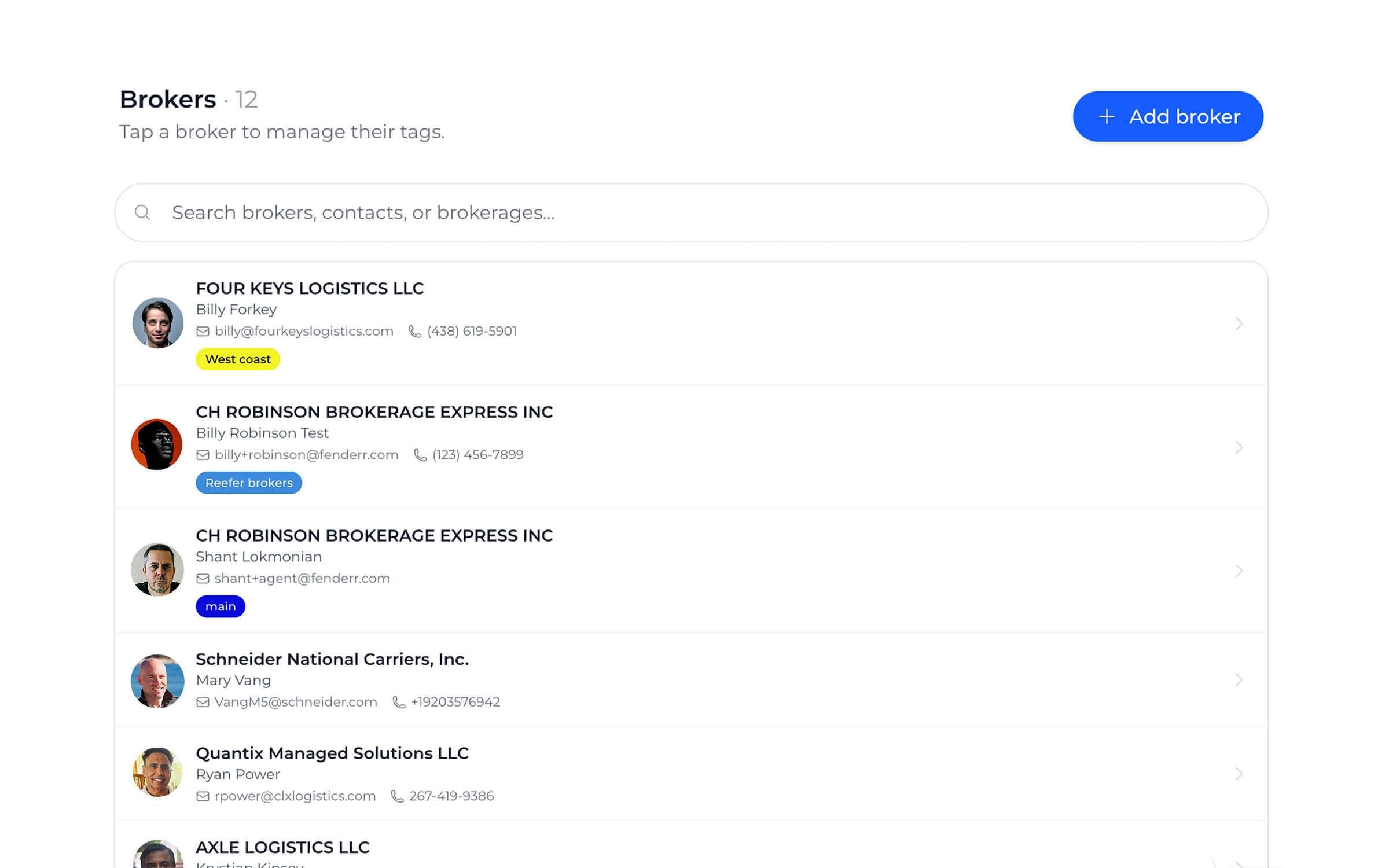Screen dimensions: 1389x868
Task: Expand Billy Robinson Test row chevron
Action: click(x=1239, y=447)
